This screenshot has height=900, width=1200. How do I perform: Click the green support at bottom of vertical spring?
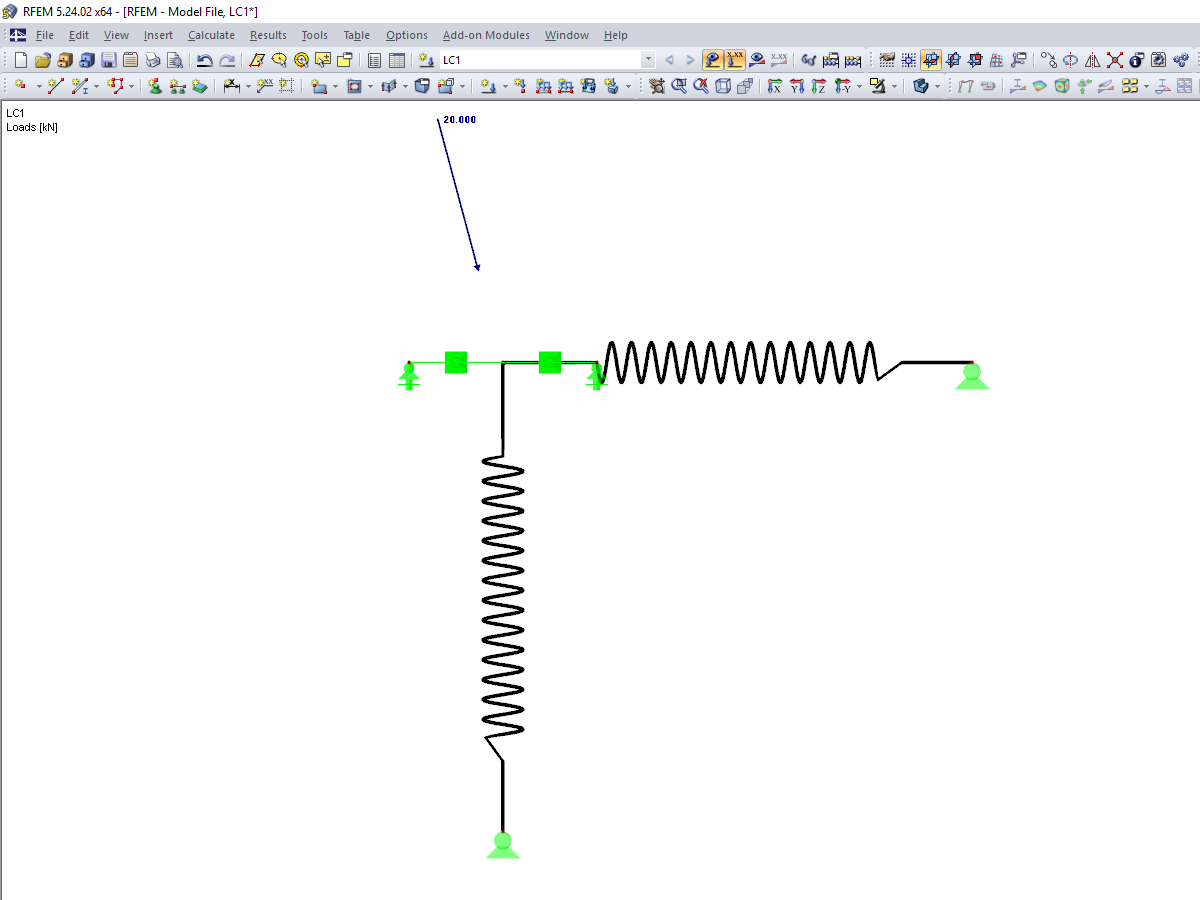(503, 845)
